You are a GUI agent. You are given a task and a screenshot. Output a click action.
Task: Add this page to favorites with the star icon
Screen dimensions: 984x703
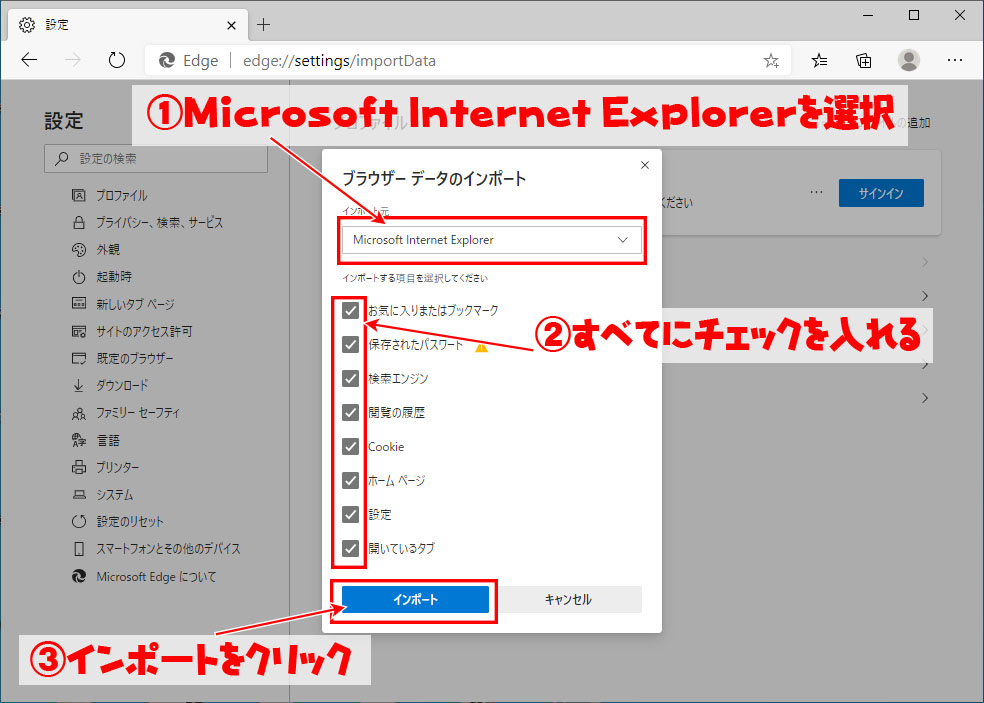(x=771, y=61)
